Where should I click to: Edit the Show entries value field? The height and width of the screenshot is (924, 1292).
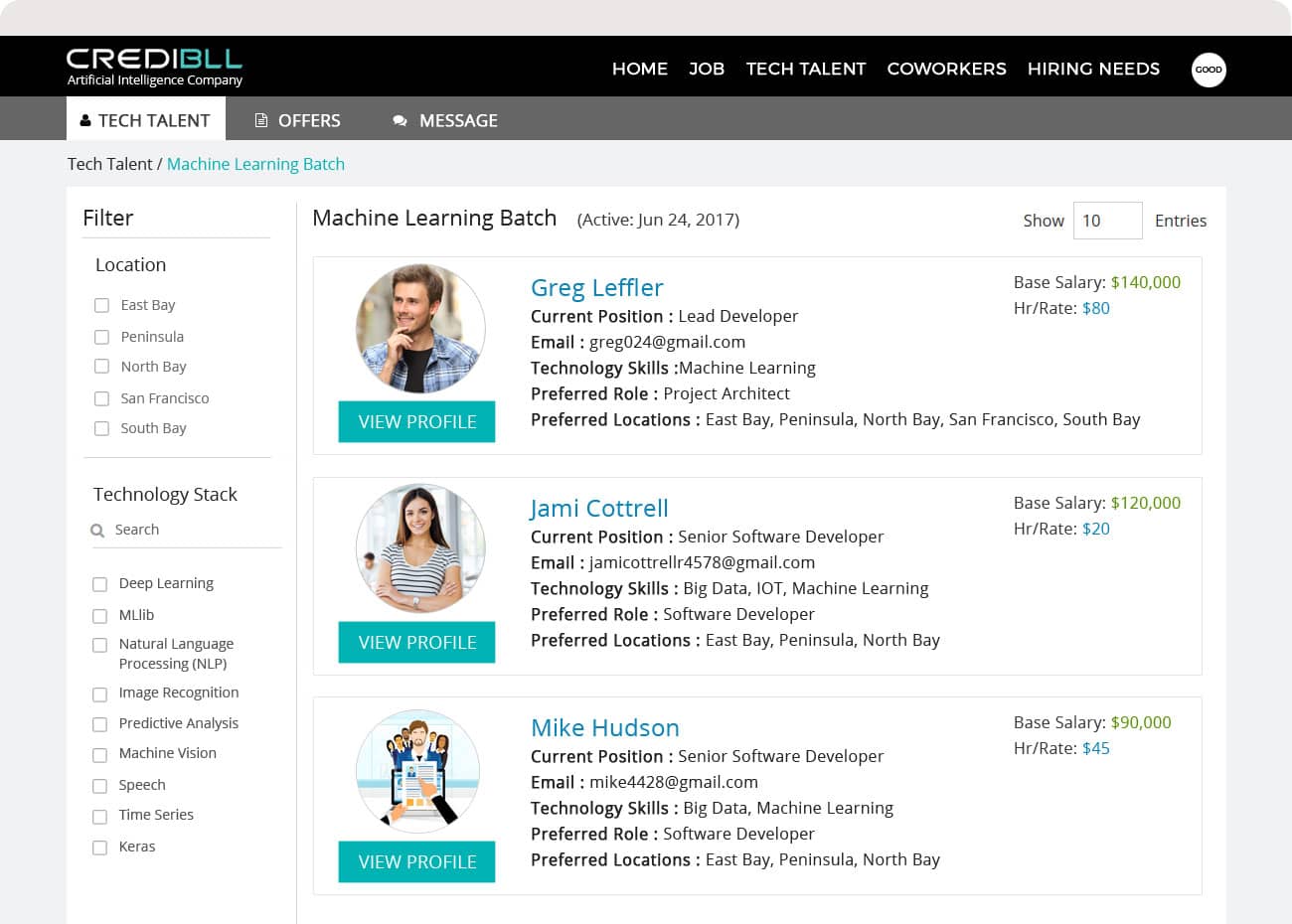point(1107,221)
